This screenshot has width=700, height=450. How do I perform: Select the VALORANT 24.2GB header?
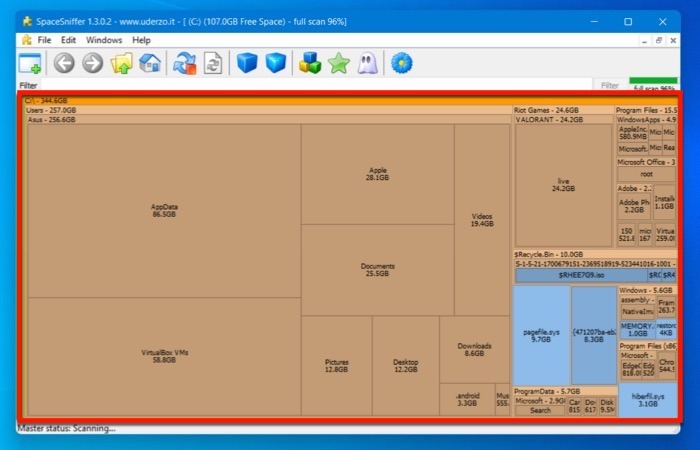click(564, 120)
